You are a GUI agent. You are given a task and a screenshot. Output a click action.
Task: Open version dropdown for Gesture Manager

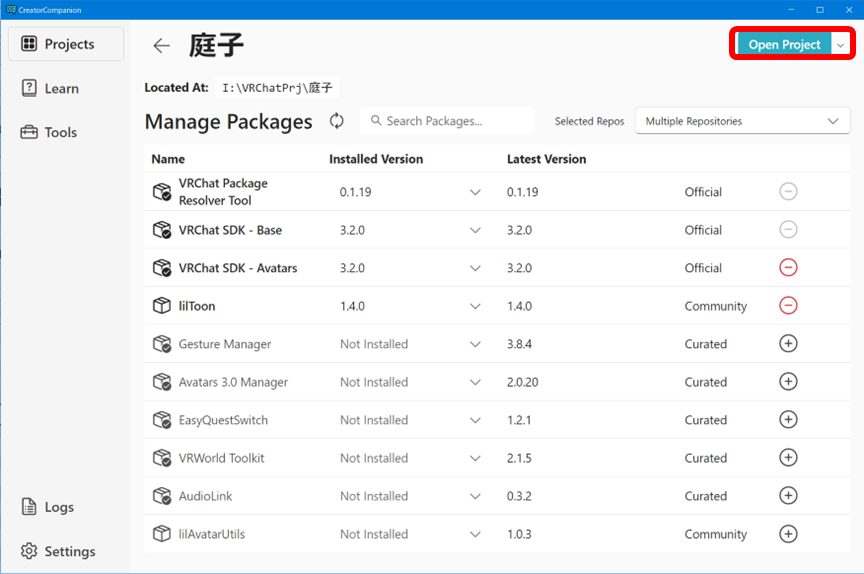476,344
